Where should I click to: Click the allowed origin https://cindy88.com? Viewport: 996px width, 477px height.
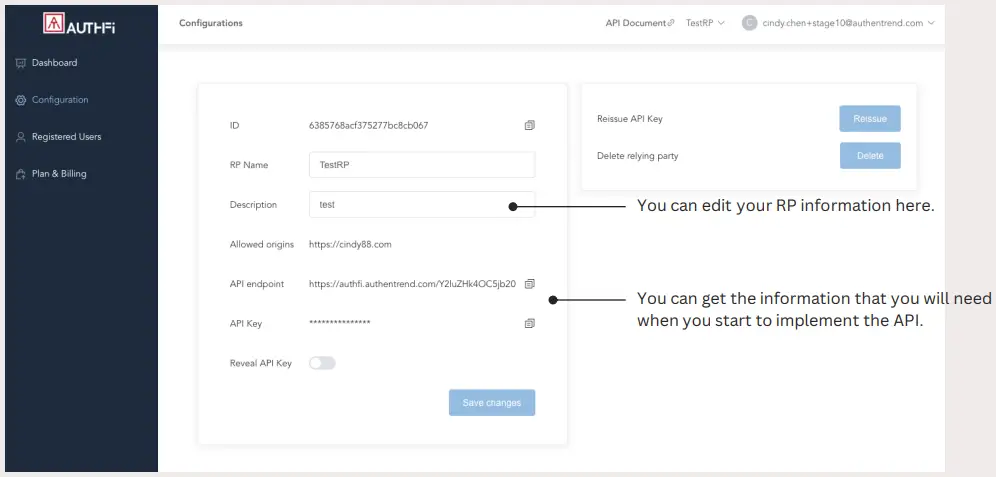(x=350, y=244)
